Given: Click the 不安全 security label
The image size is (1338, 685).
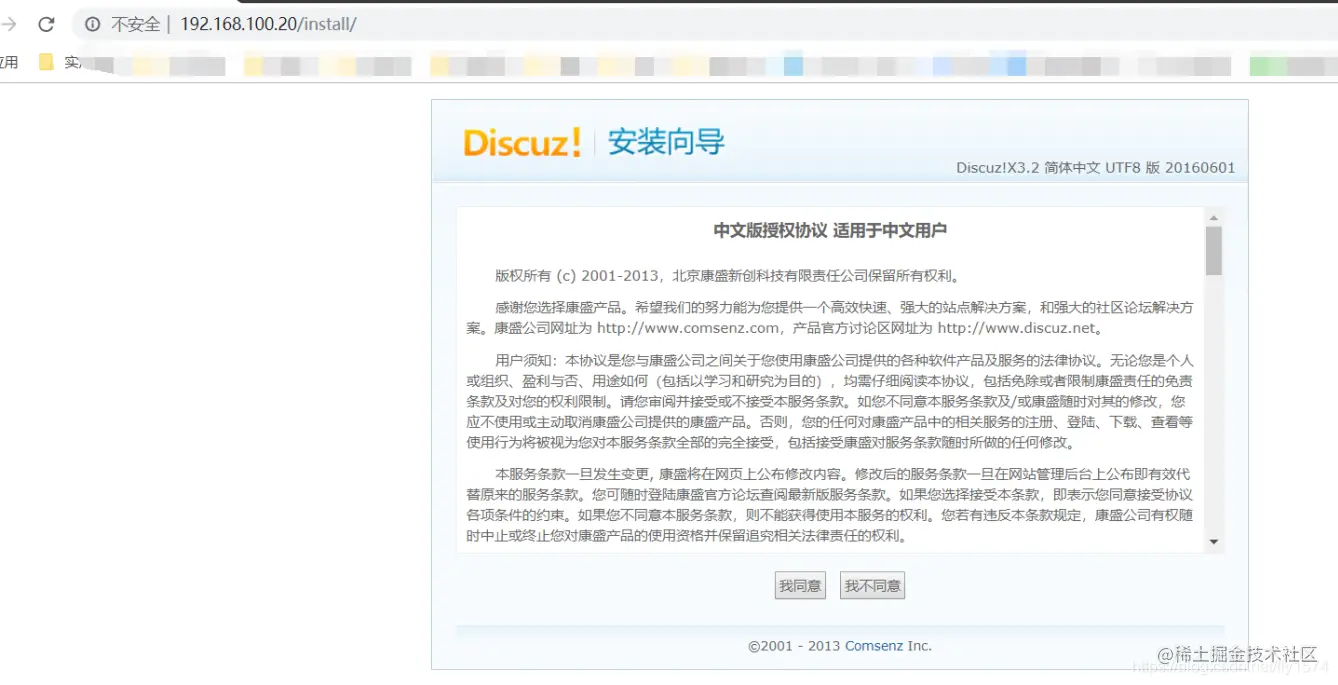Looking at the screenshot, I should point(136,24).
